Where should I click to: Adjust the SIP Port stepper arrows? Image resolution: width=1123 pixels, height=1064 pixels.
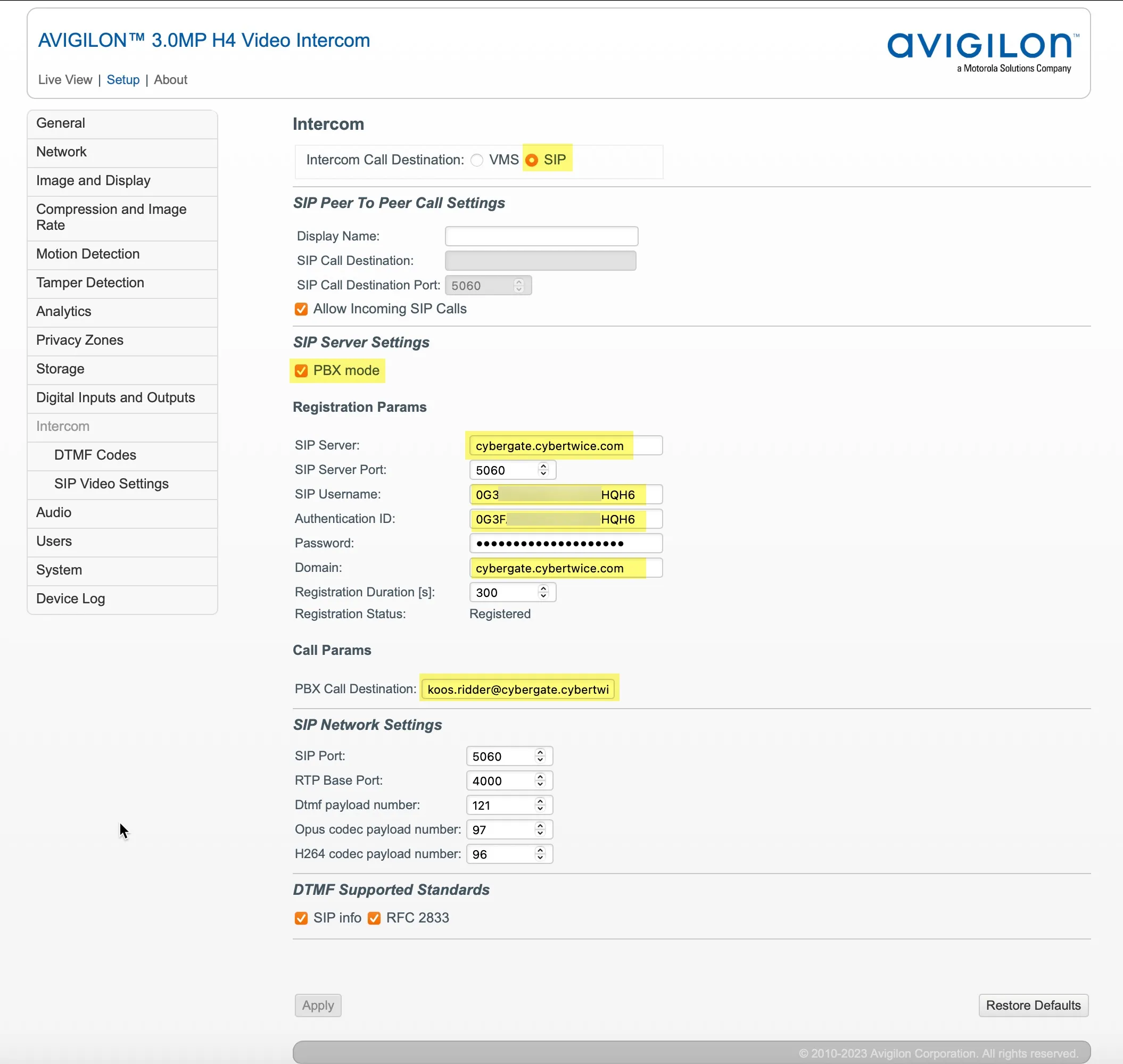coord(540,757)
